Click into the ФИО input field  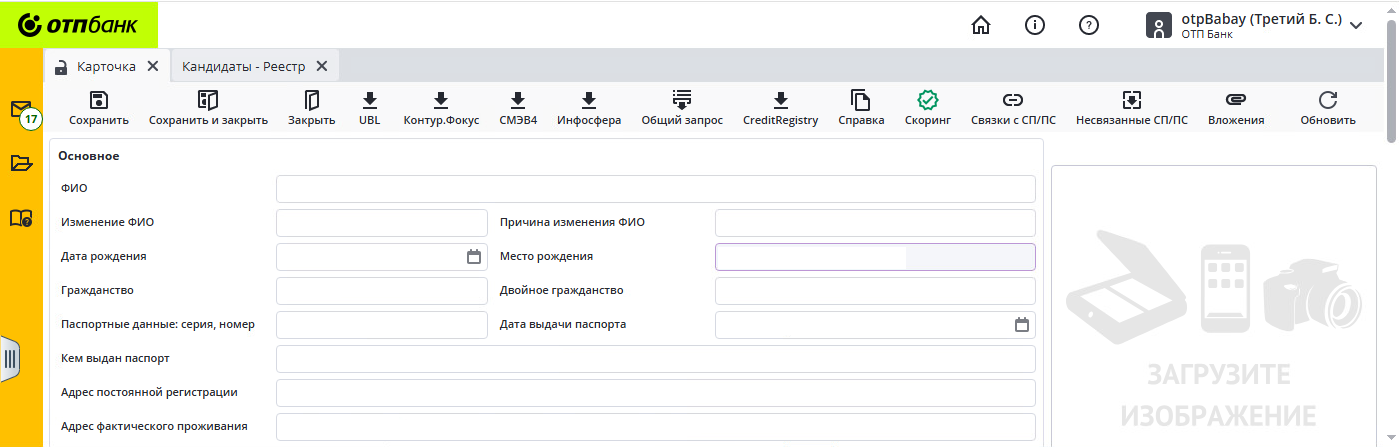click(x=655, y=189)
